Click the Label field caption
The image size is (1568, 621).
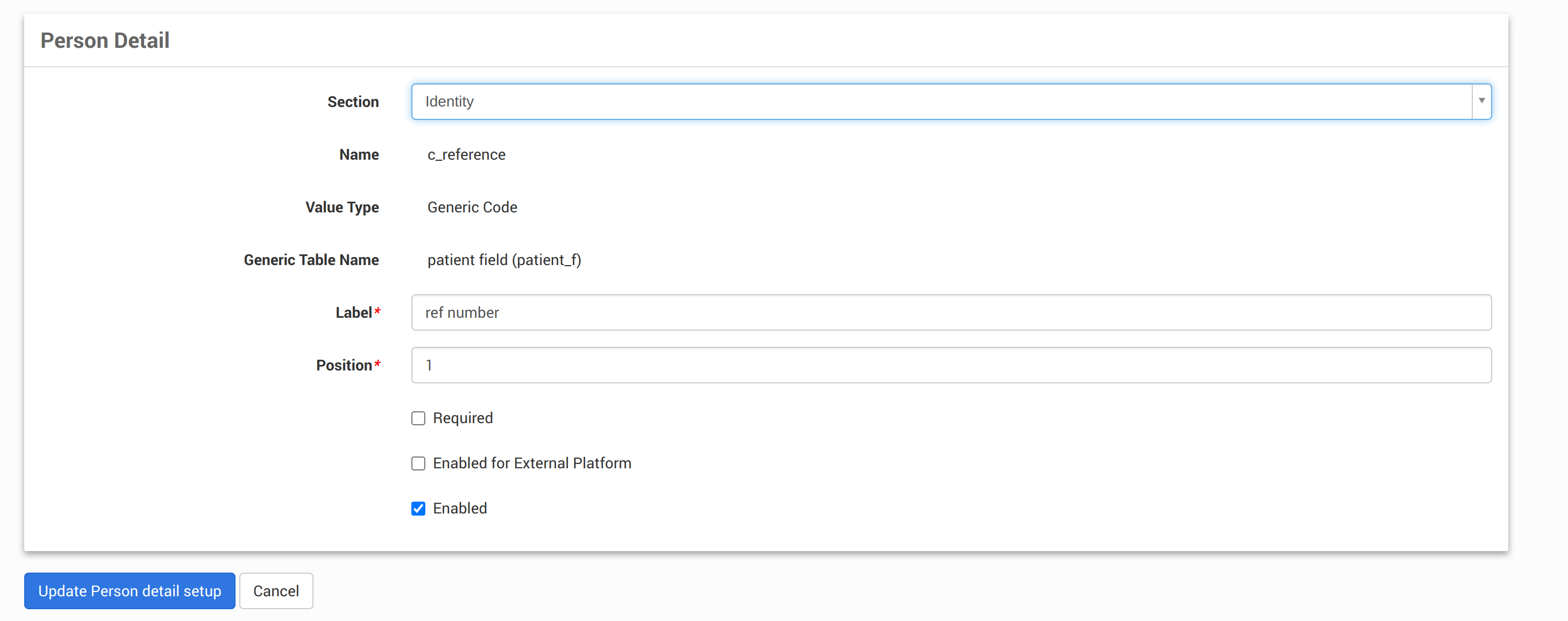[354, 313]
